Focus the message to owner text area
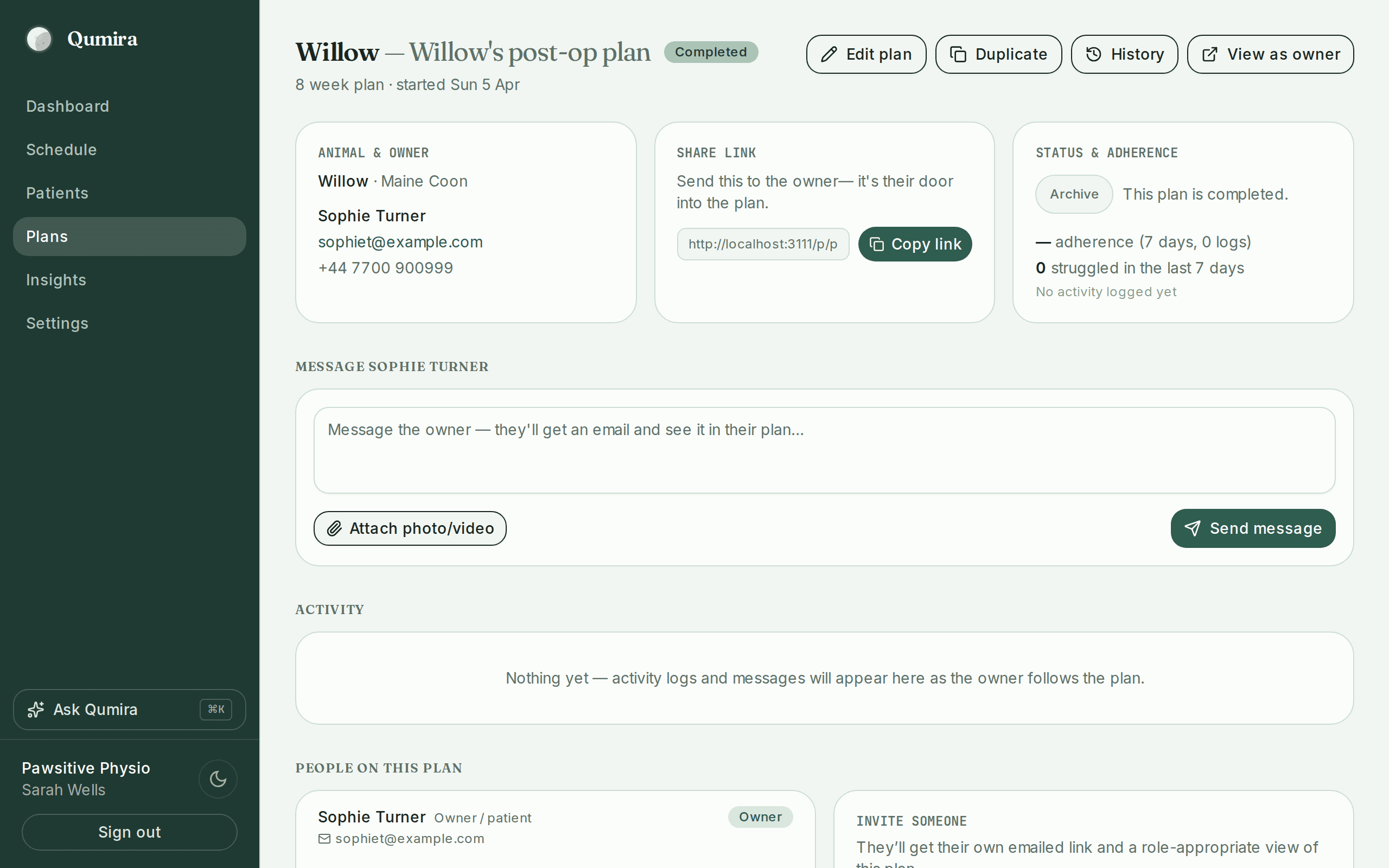 [824, 451]
